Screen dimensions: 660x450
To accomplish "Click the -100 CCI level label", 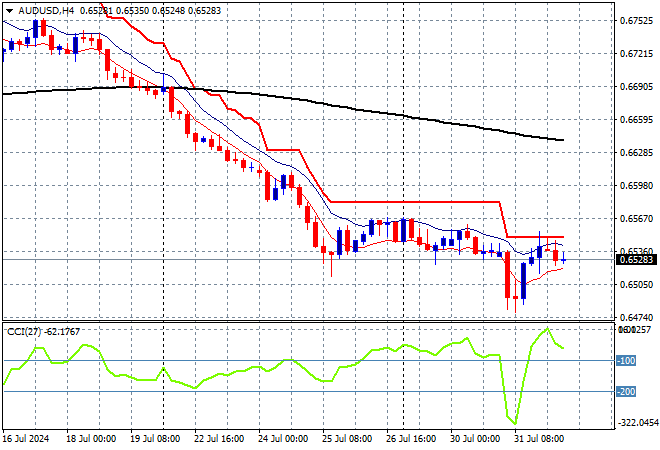I will point(626,361).
